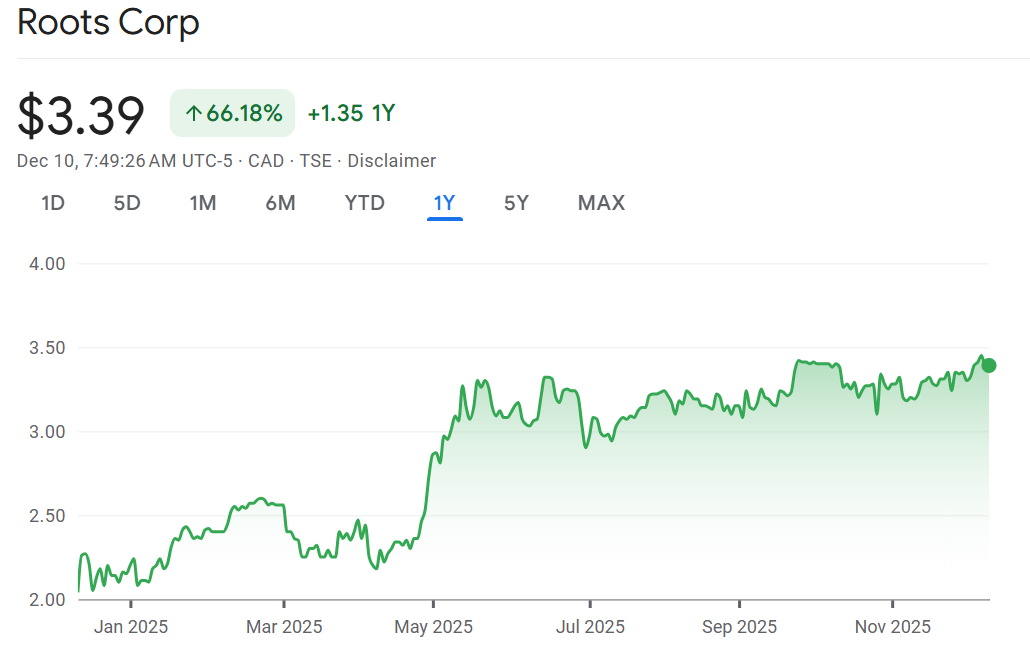Click the green 66.18% change badge
This screenshot has width=1030, height=657.
(232, 113)
